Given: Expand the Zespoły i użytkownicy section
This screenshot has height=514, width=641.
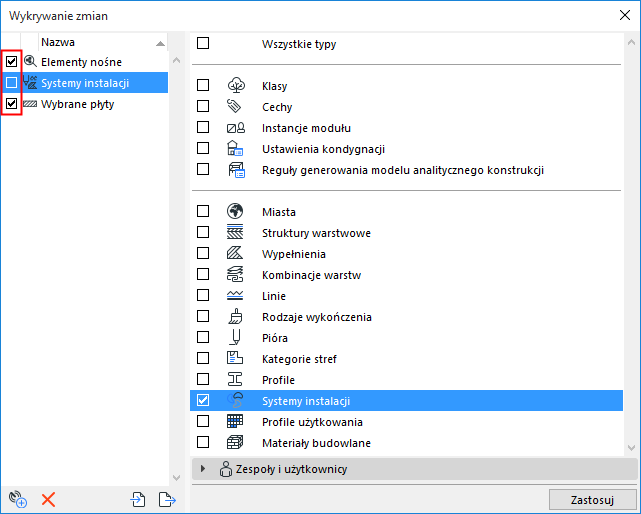Looking at the screenshot, I should (x=203, y=469).
